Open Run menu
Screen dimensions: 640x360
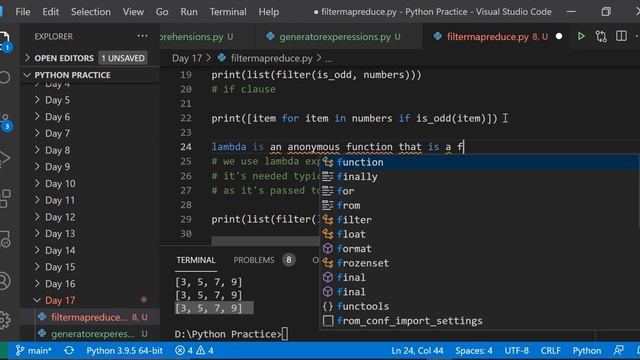pos(189,12)
